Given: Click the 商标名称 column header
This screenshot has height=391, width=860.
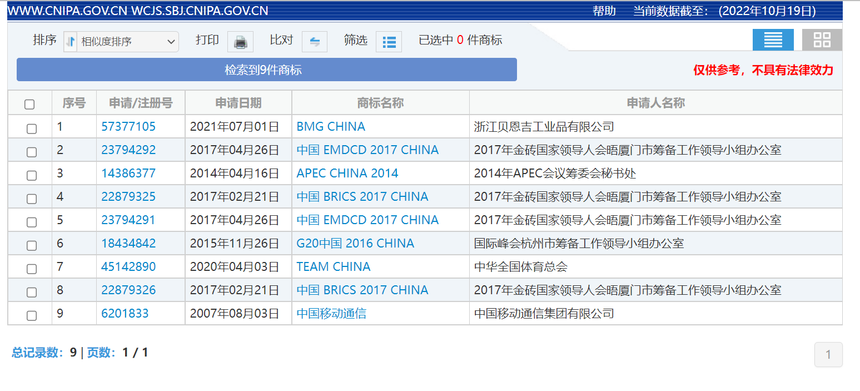Looking at the screenshot, I should (x=381, y=103).
